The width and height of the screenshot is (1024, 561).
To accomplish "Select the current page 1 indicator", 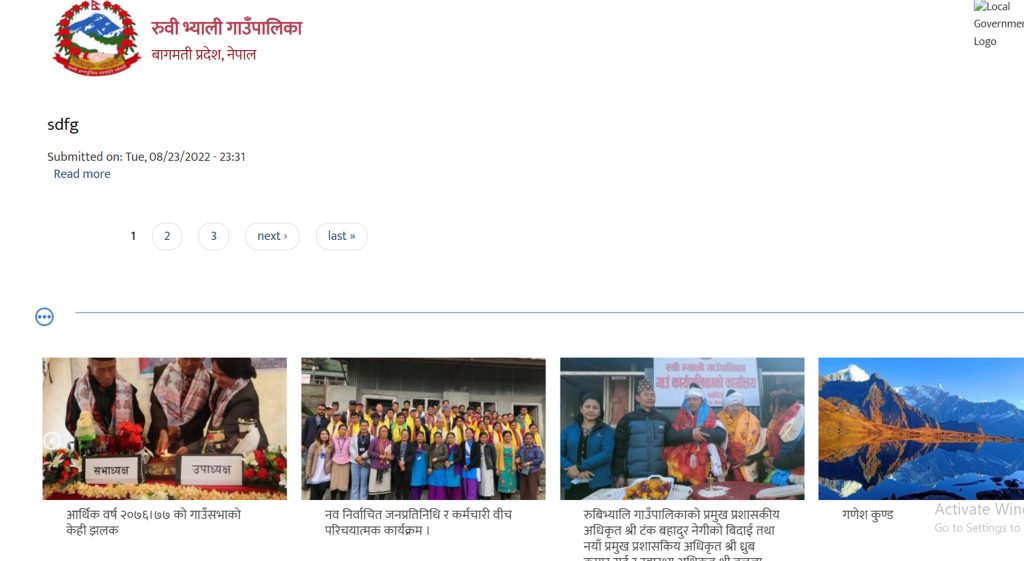I will point(133,236).
